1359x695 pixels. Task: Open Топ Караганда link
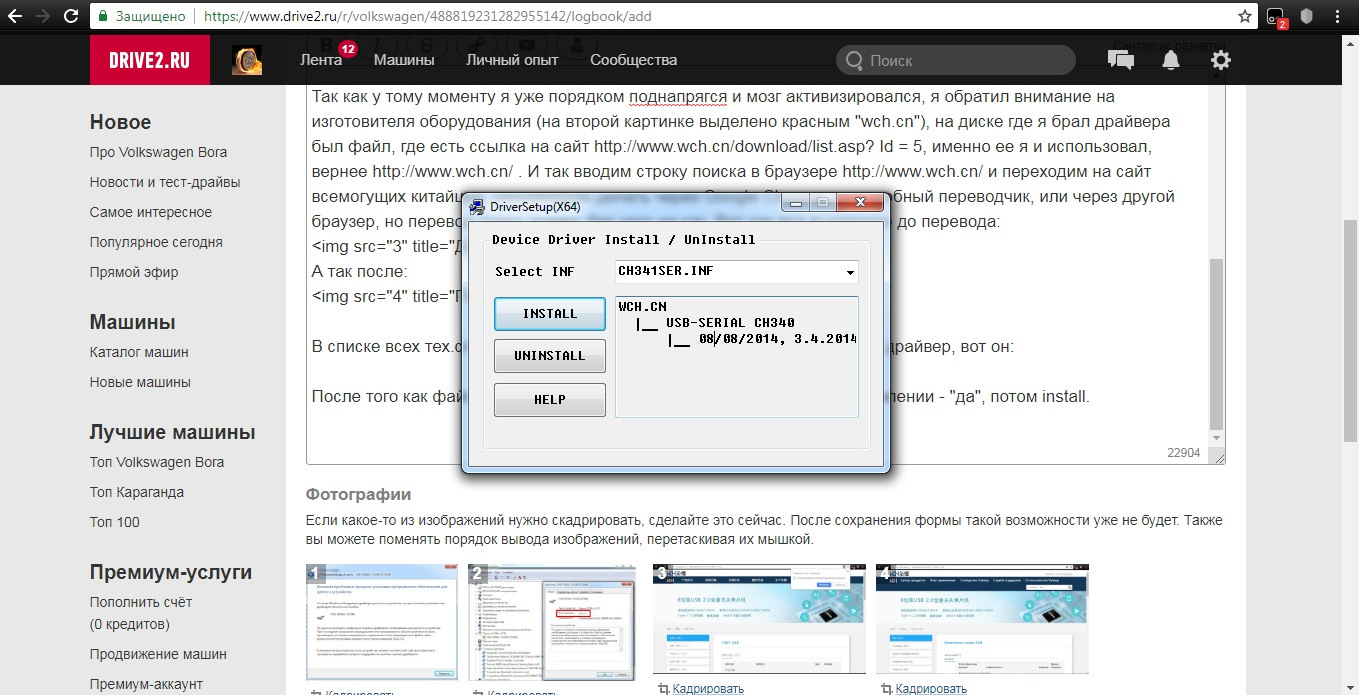(x=137, y=492)
